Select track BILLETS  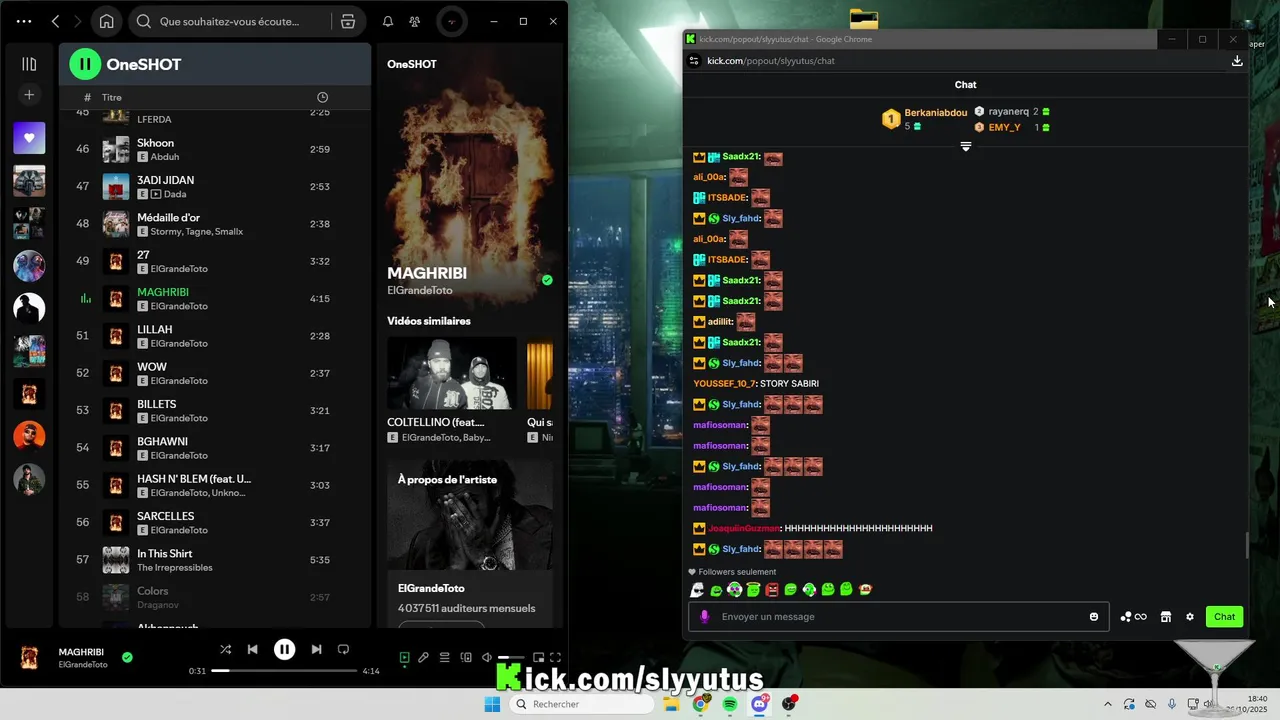point(215,410)
